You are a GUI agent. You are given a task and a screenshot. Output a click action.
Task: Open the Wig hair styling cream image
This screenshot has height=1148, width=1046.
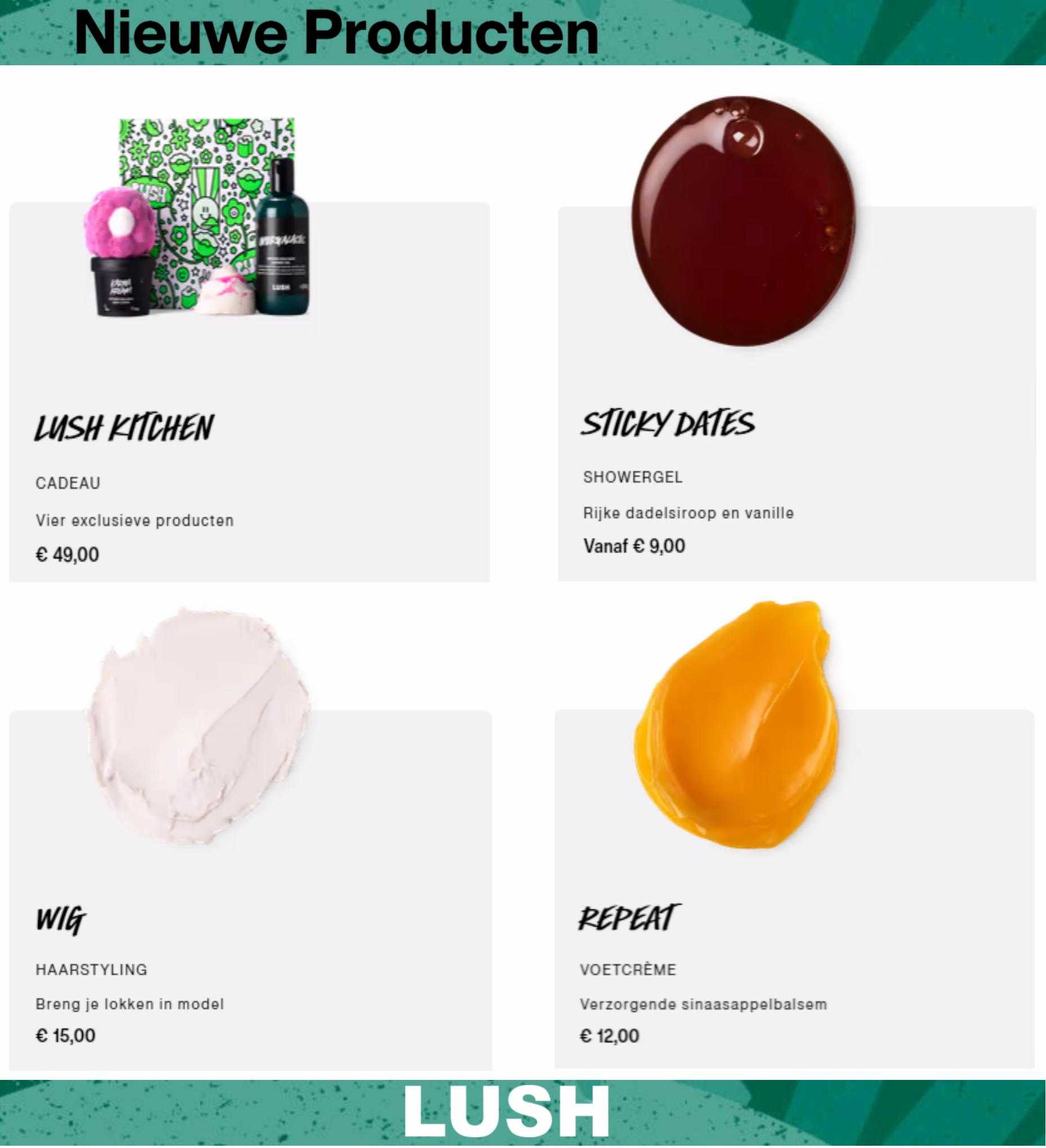199,728
